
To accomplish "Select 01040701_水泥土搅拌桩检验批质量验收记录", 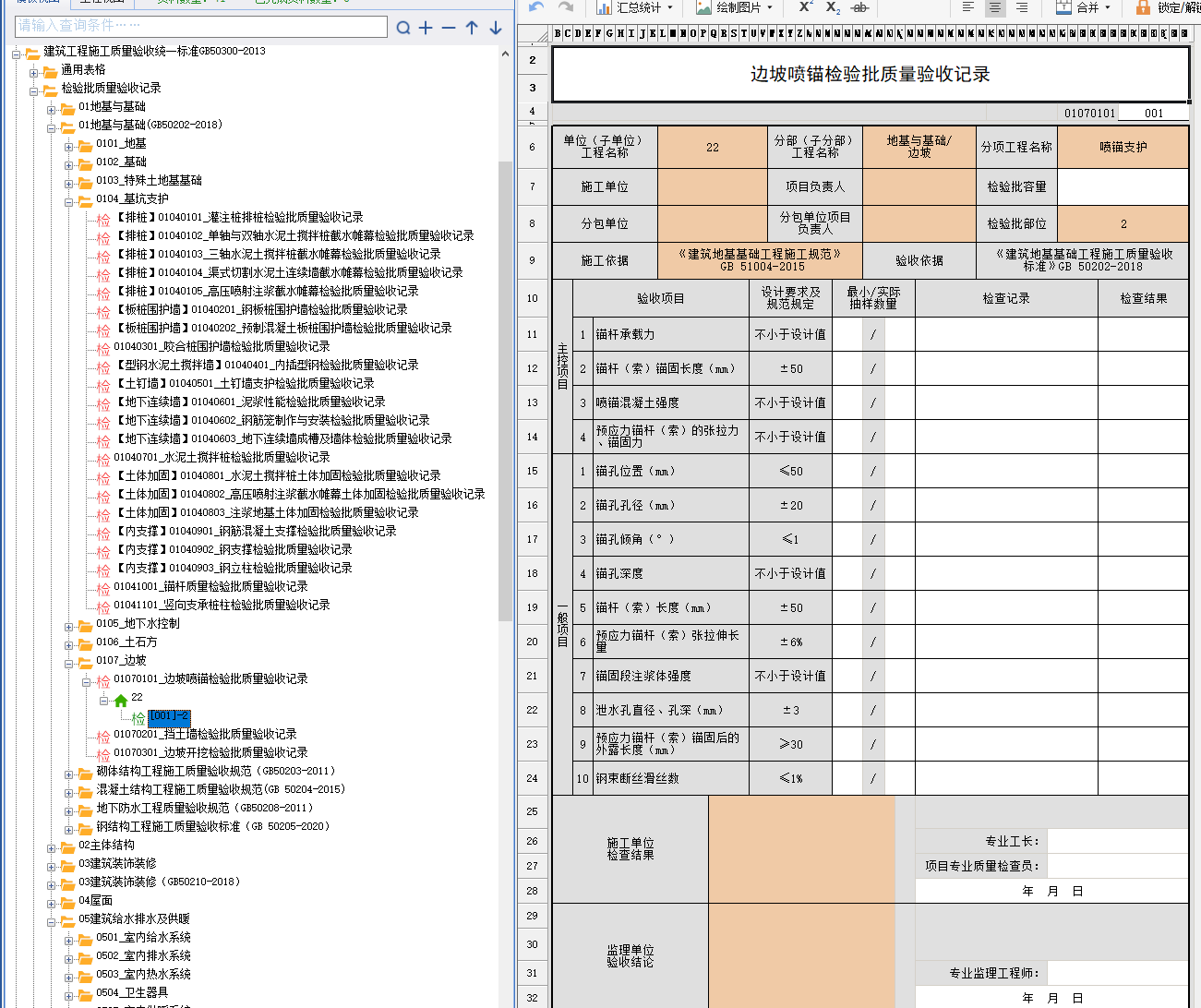I will click(222, 457).
